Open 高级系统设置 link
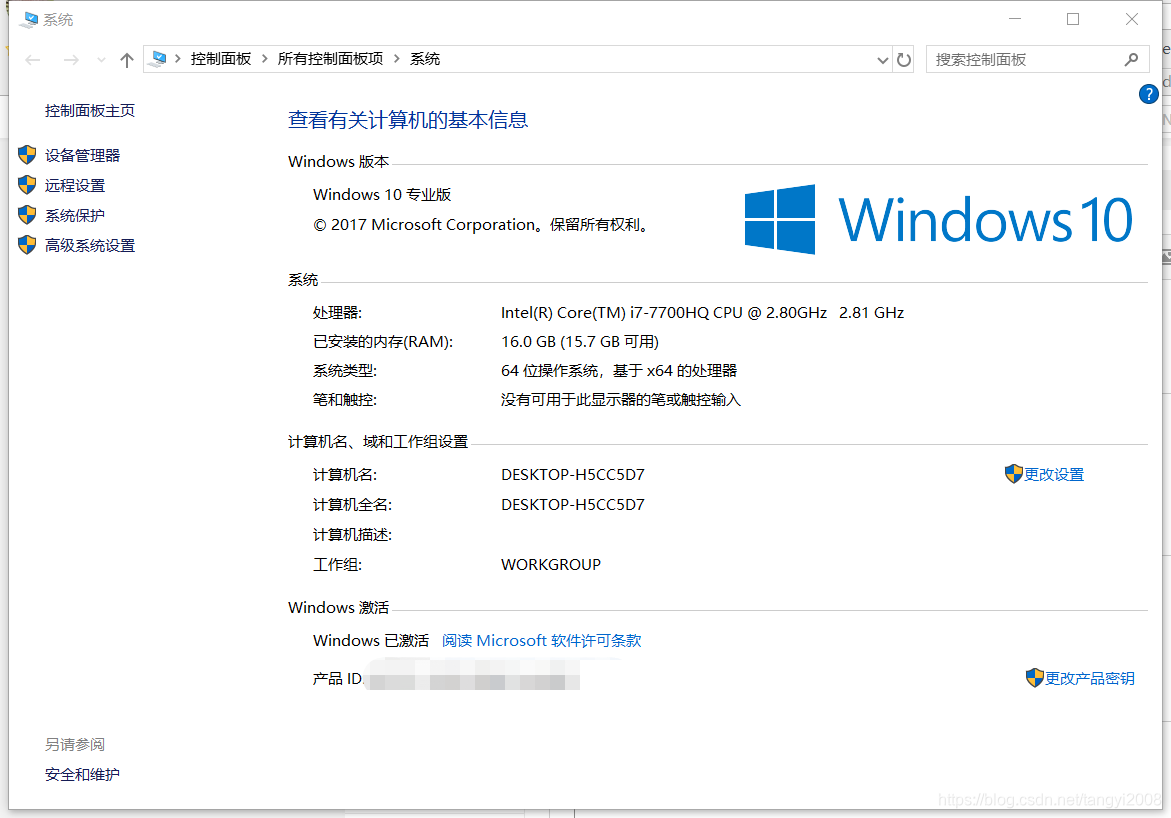Viewport: 1171px width, 818px height. pos(90,245)
